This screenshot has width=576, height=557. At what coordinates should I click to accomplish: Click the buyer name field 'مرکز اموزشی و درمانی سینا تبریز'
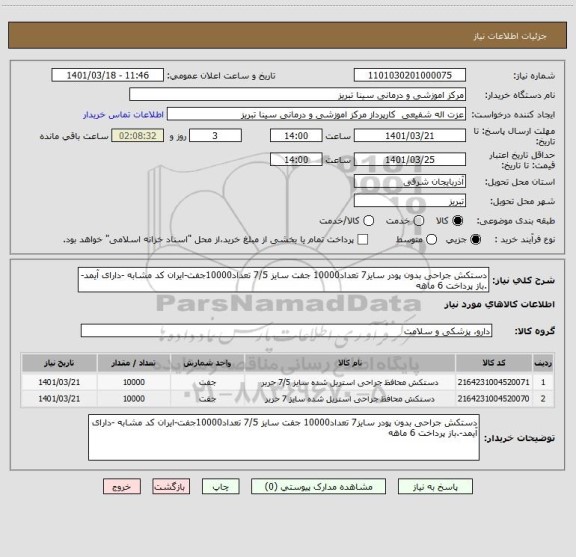click(298, 95)
